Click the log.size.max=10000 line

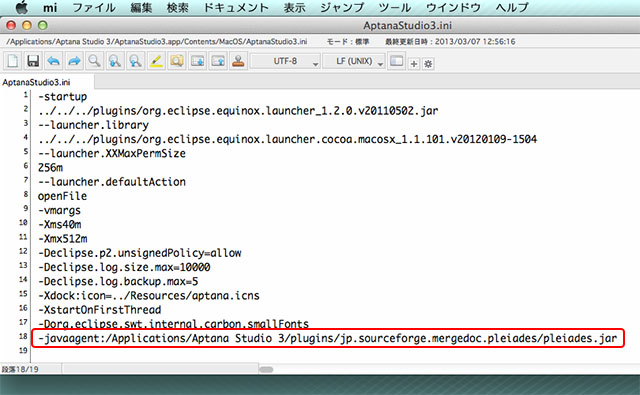pyautogui.click(x=124, y=267)
